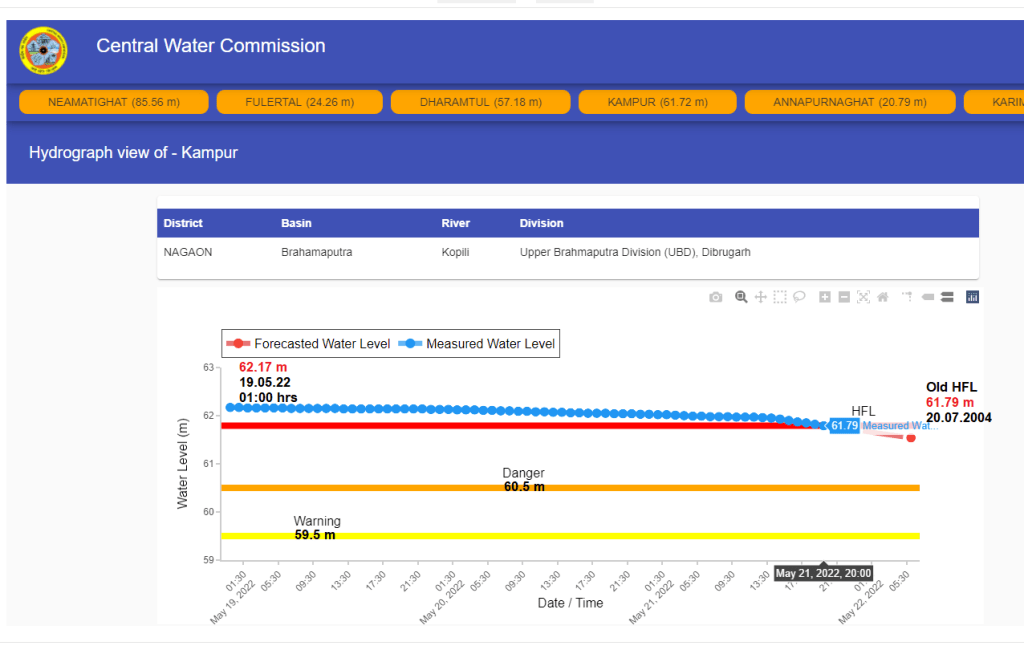Reset axes with the home icon

882,297
